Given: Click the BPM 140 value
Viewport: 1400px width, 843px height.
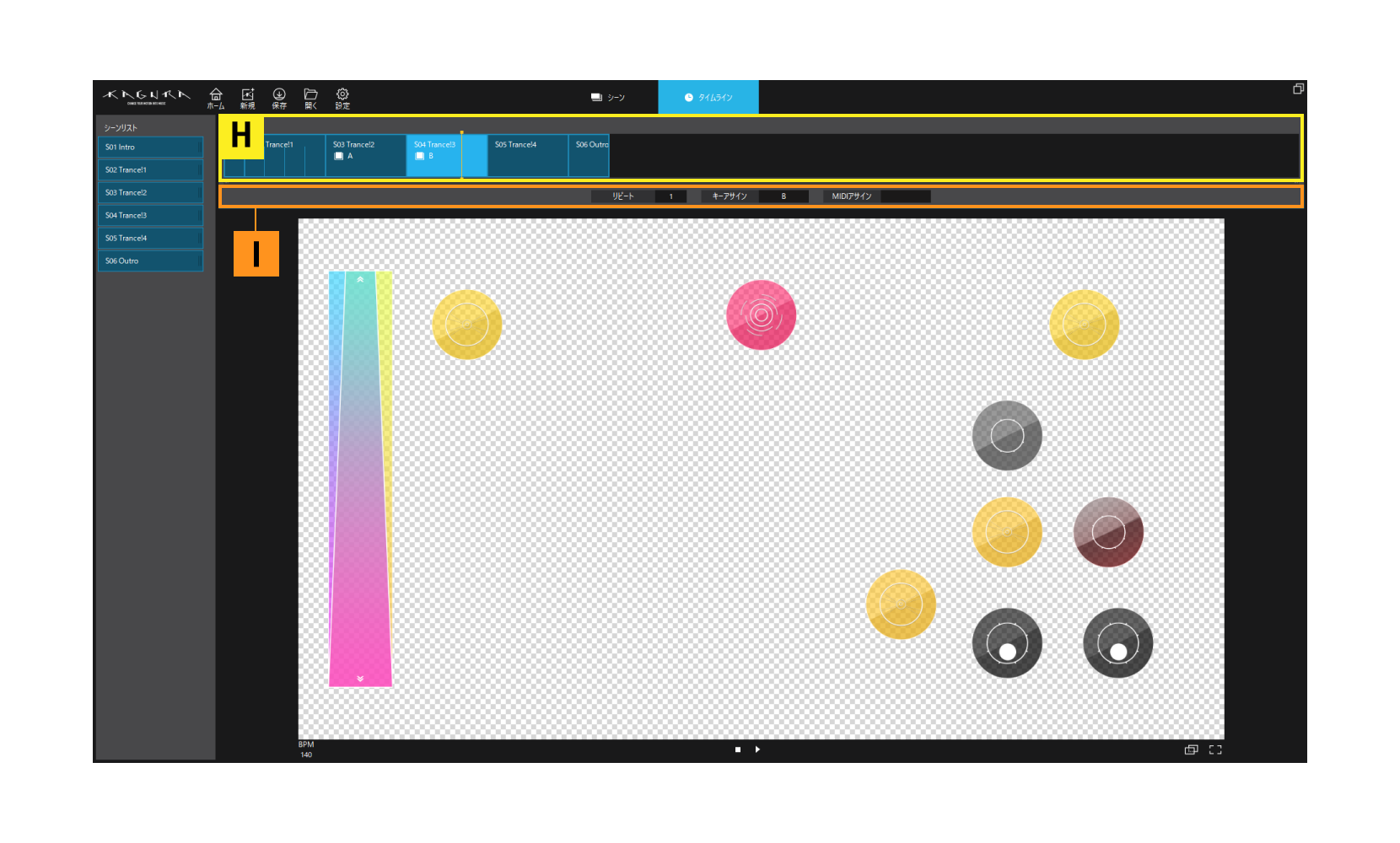Looking at the screenshot, I should pos(306,754).
